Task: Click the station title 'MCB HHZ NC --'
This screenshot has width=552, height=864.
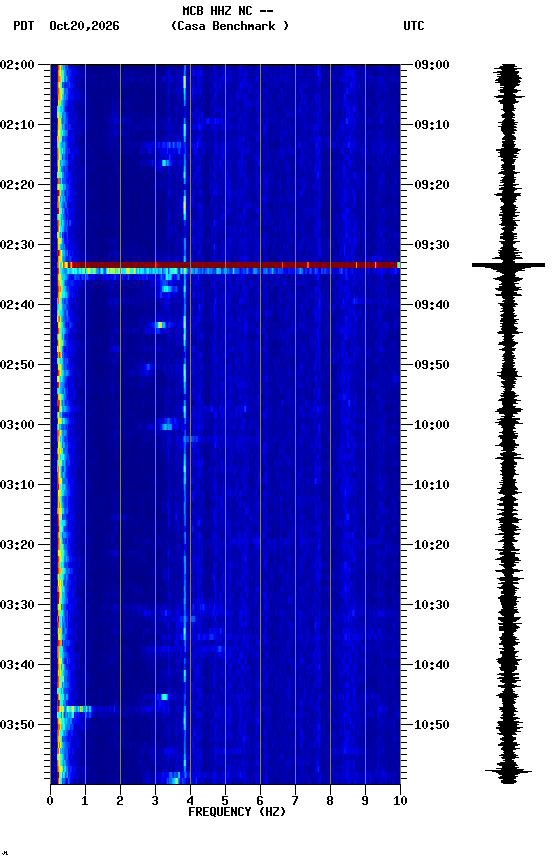Action: 228,11
